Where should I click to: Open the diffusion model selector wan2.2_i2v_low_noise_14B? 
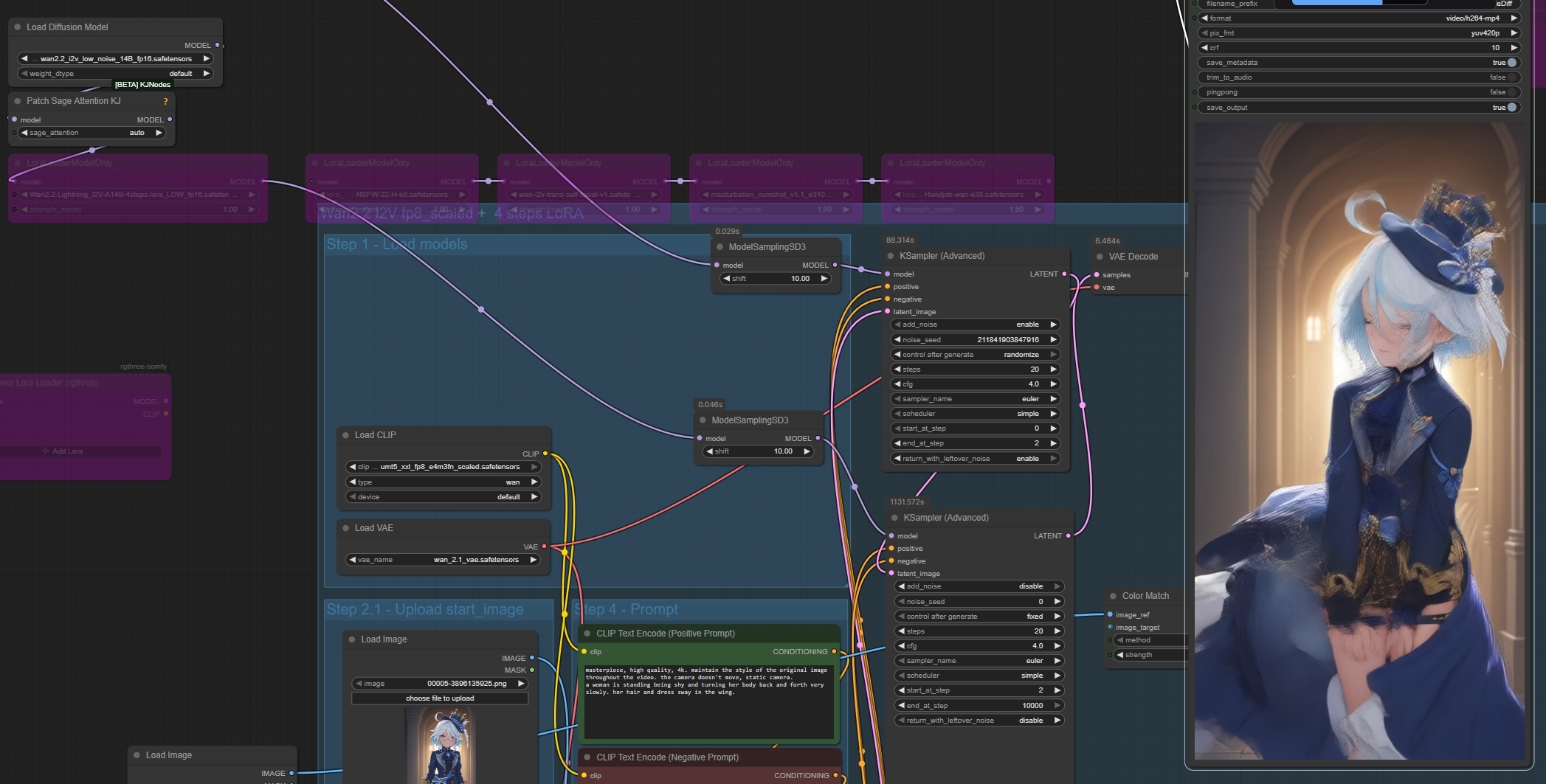(115, 59)
